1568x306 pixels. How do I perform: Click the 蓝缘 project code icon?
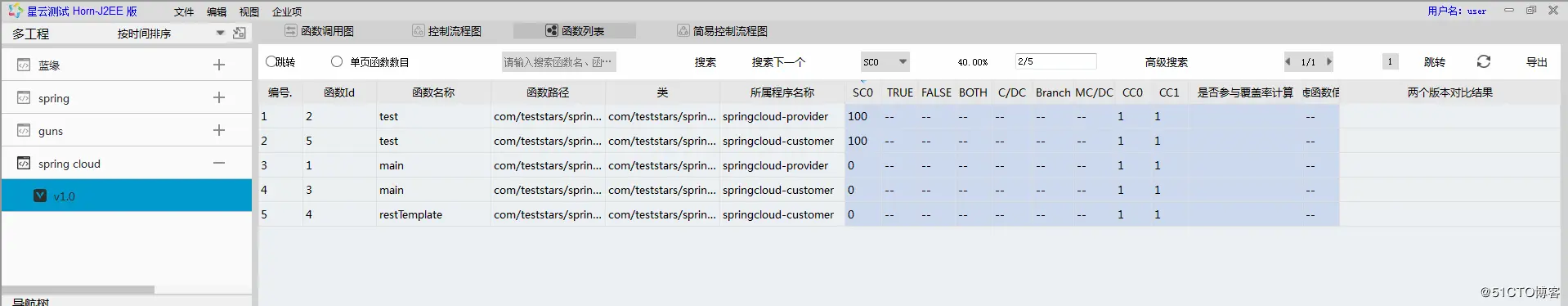24,65
